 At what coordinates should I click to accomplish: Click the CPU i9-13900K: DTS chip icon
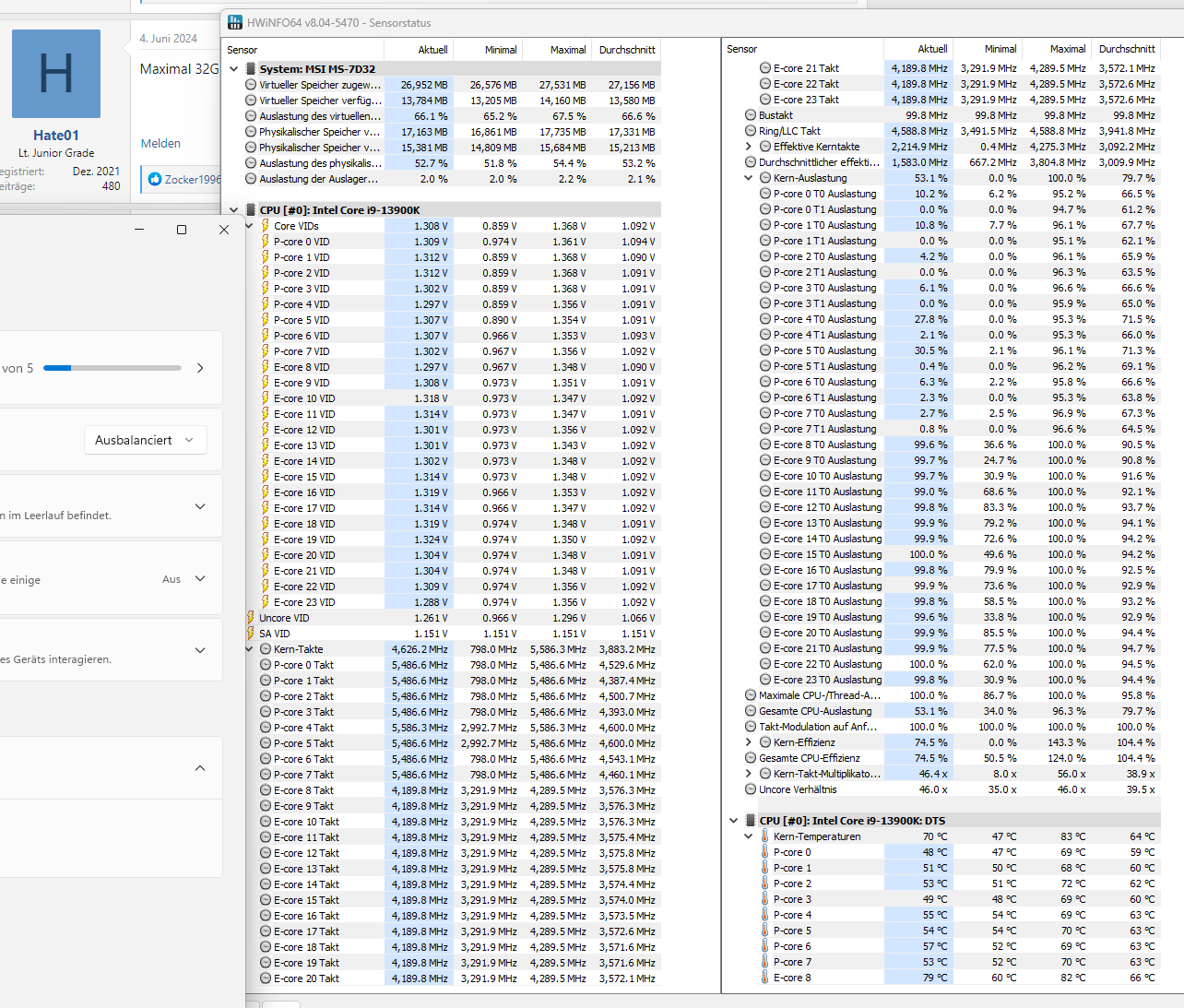pos(750,820)
